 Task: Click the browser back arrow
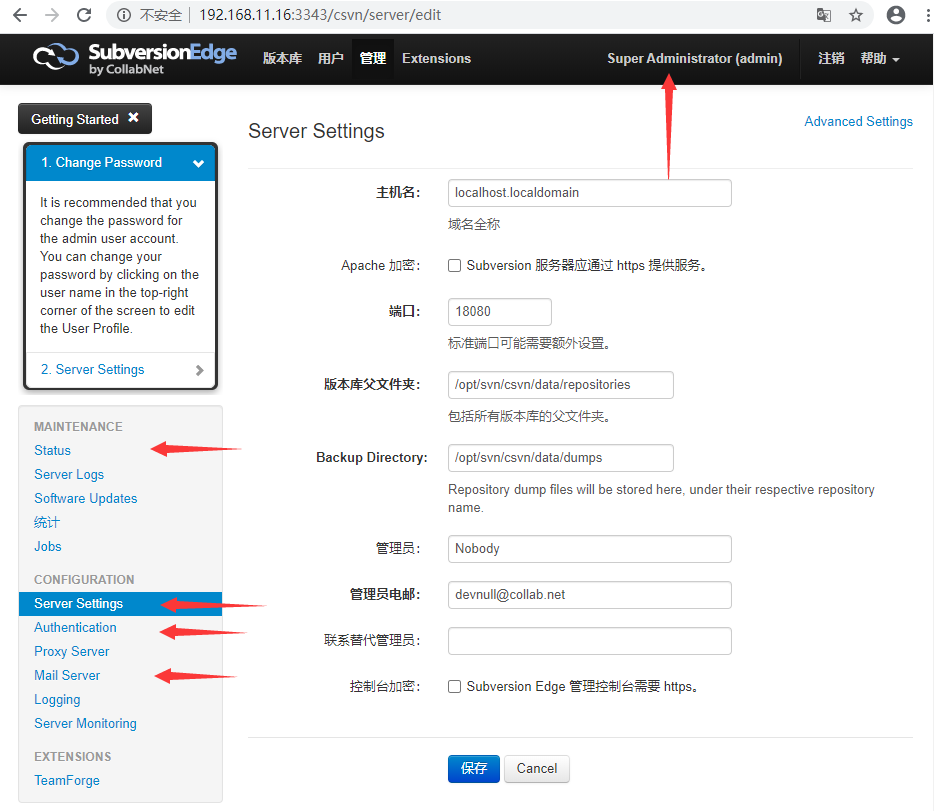[20, 15]
